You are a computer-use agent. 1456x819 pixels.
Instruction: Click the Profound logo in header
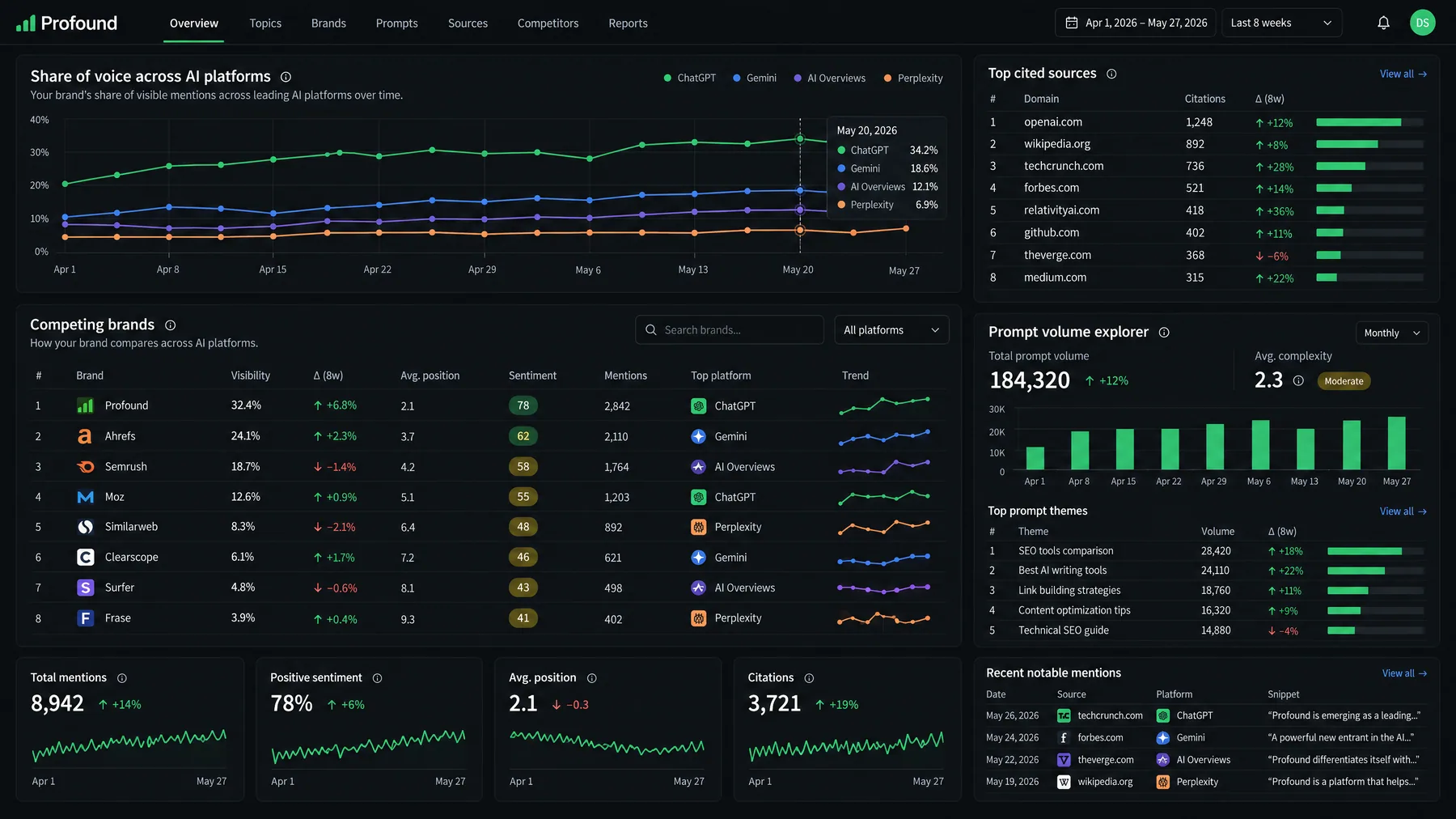[x=66, y=23]
